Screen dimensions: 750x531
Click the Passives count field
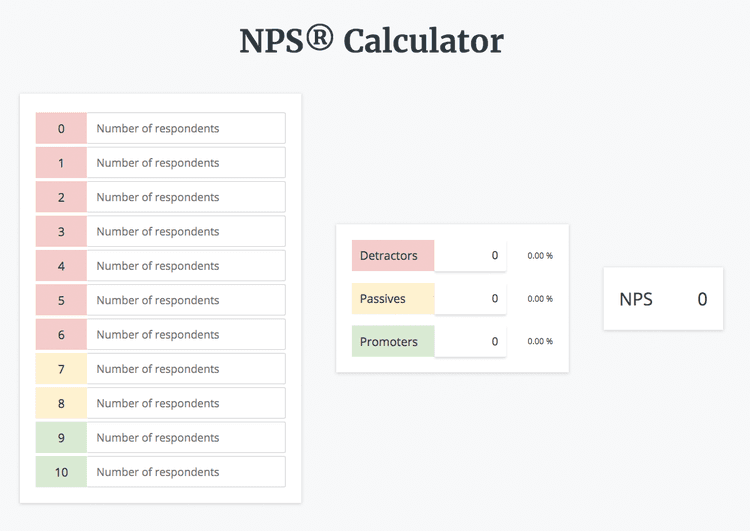click(470, 299)
